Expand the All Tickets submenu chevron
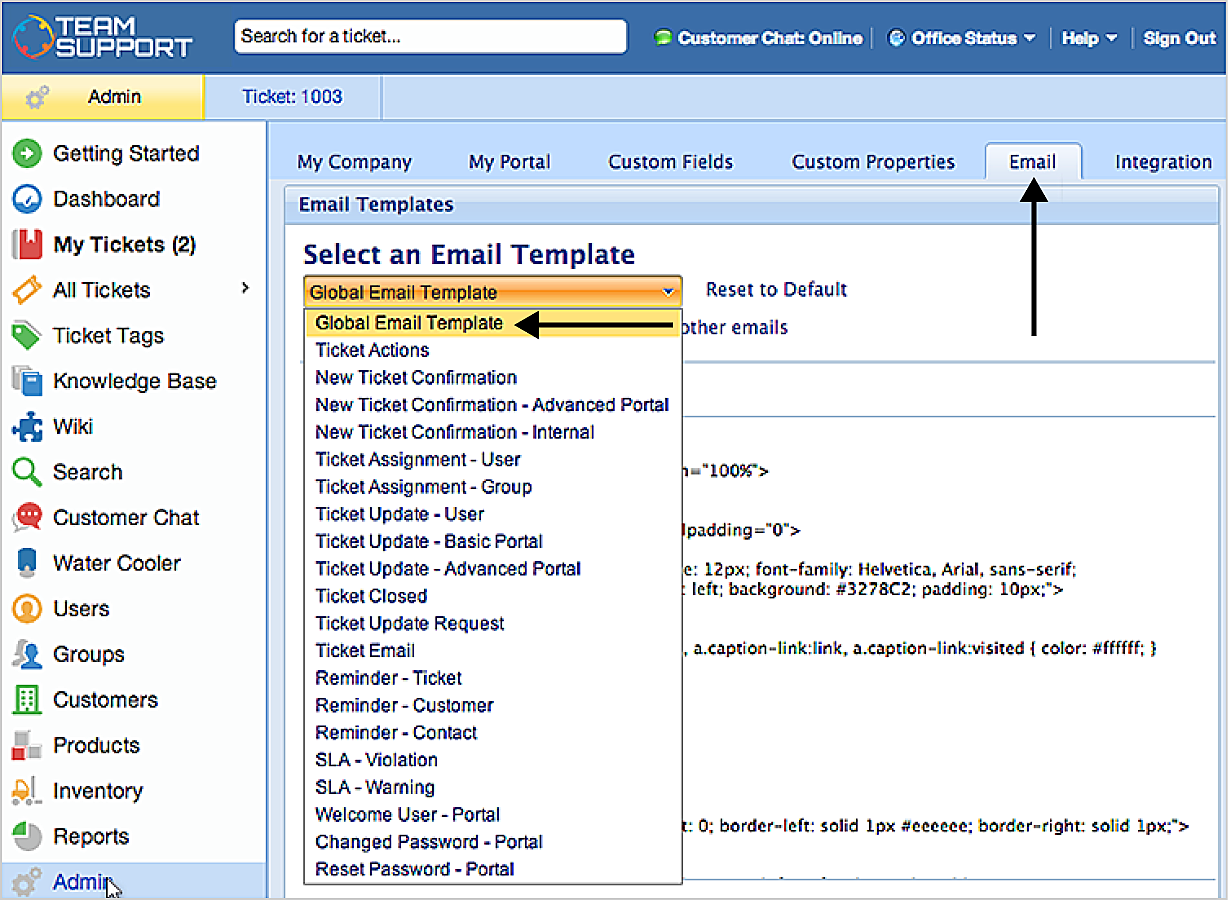 click(x=245, y=289)
